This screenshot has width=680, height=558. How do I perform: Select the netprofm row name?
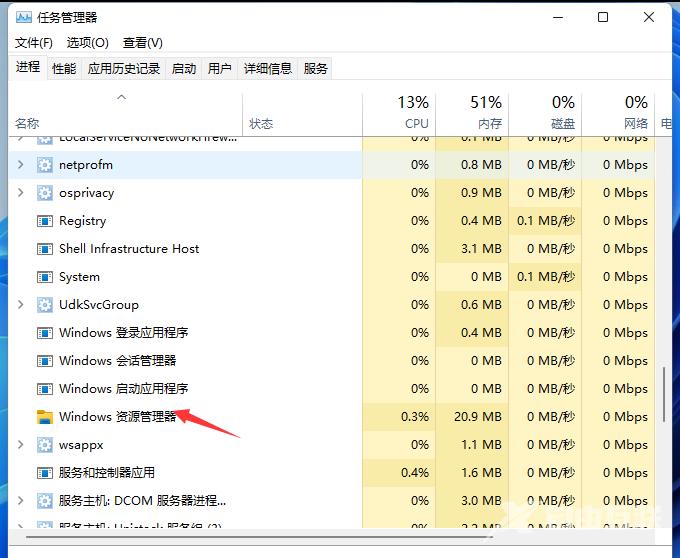pyautogui.click(x=86, y=165)
